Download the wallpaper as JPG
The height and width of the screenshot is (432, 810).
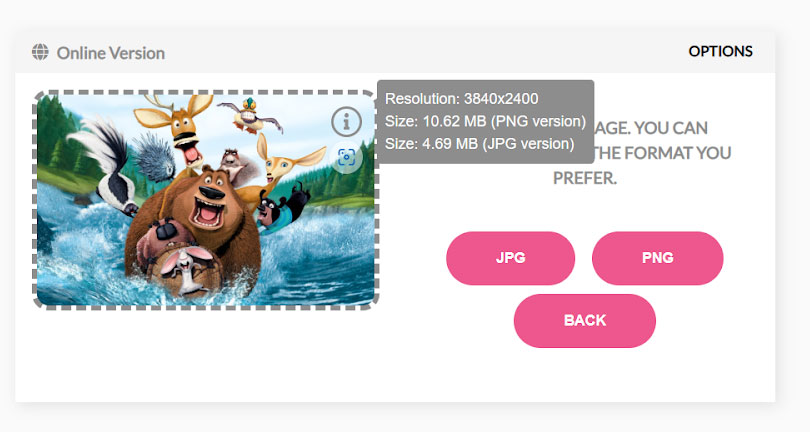[x=510, y=258]
